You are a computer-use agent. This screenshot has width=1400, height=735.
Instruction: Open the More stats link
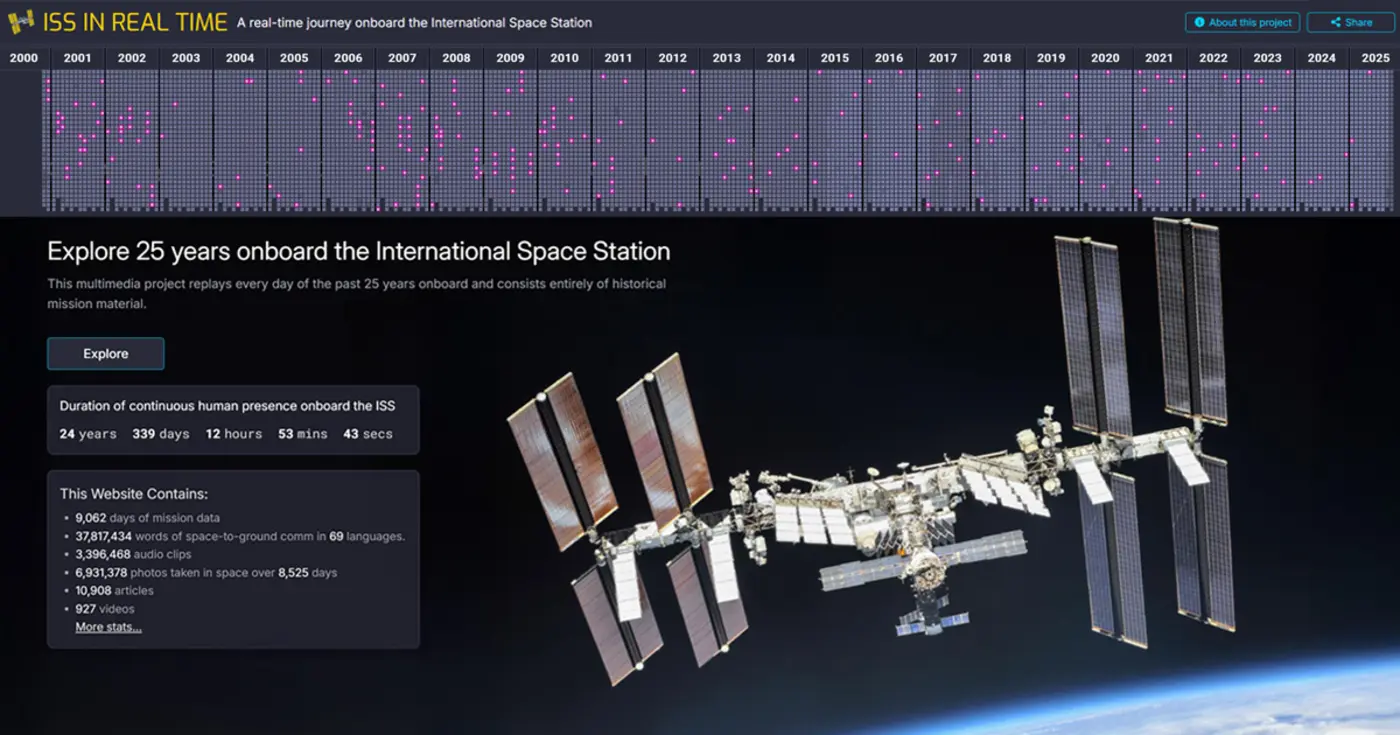108,626
